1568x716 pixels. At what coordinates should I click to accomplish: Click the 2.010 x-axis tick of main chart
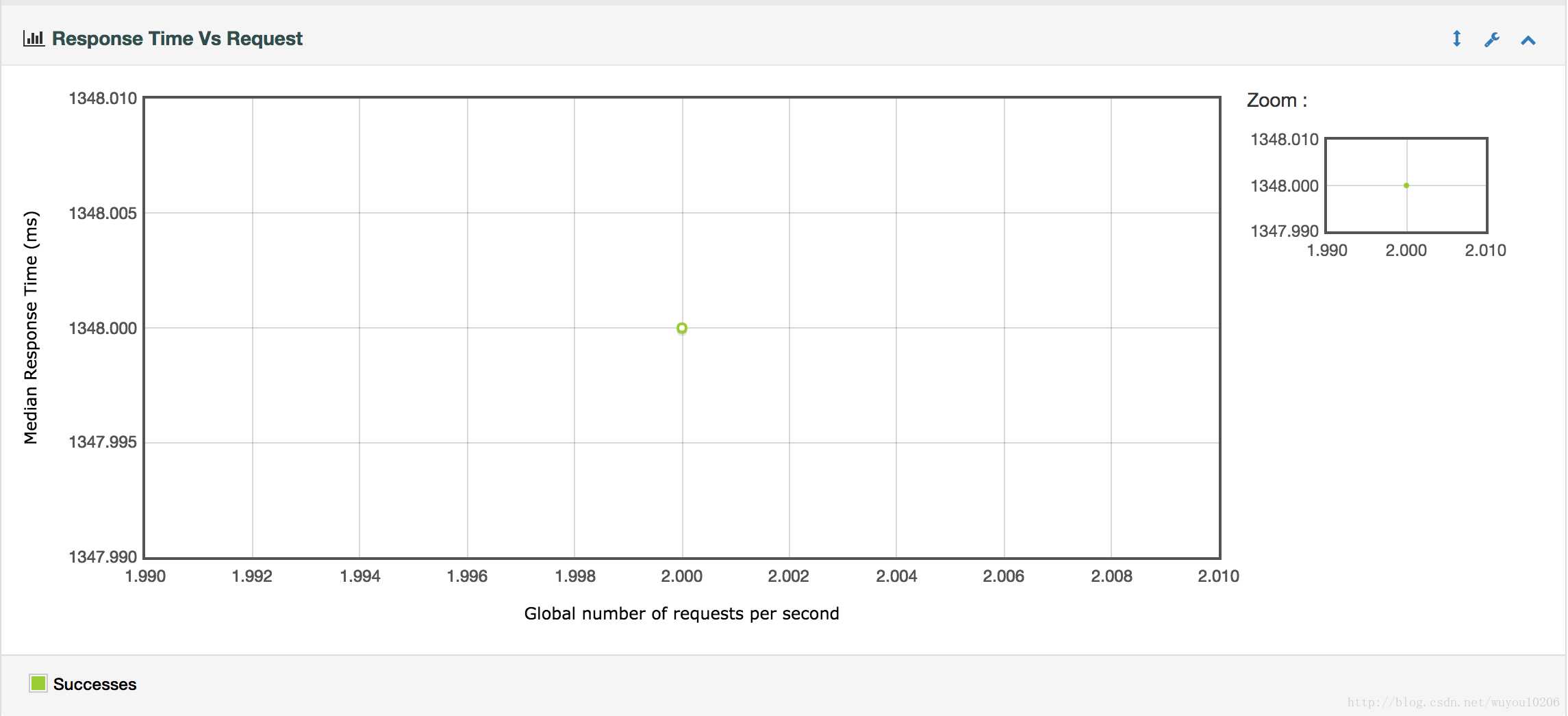(1219, 576)
